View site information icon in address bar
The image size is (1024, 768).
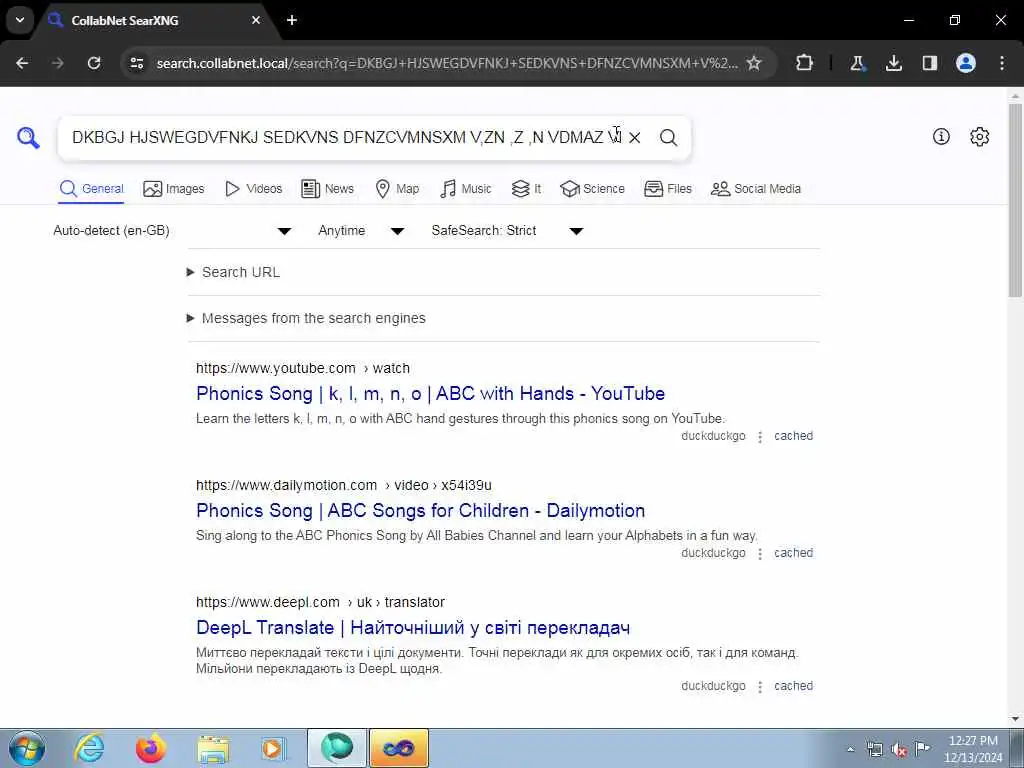pos(136,63)
